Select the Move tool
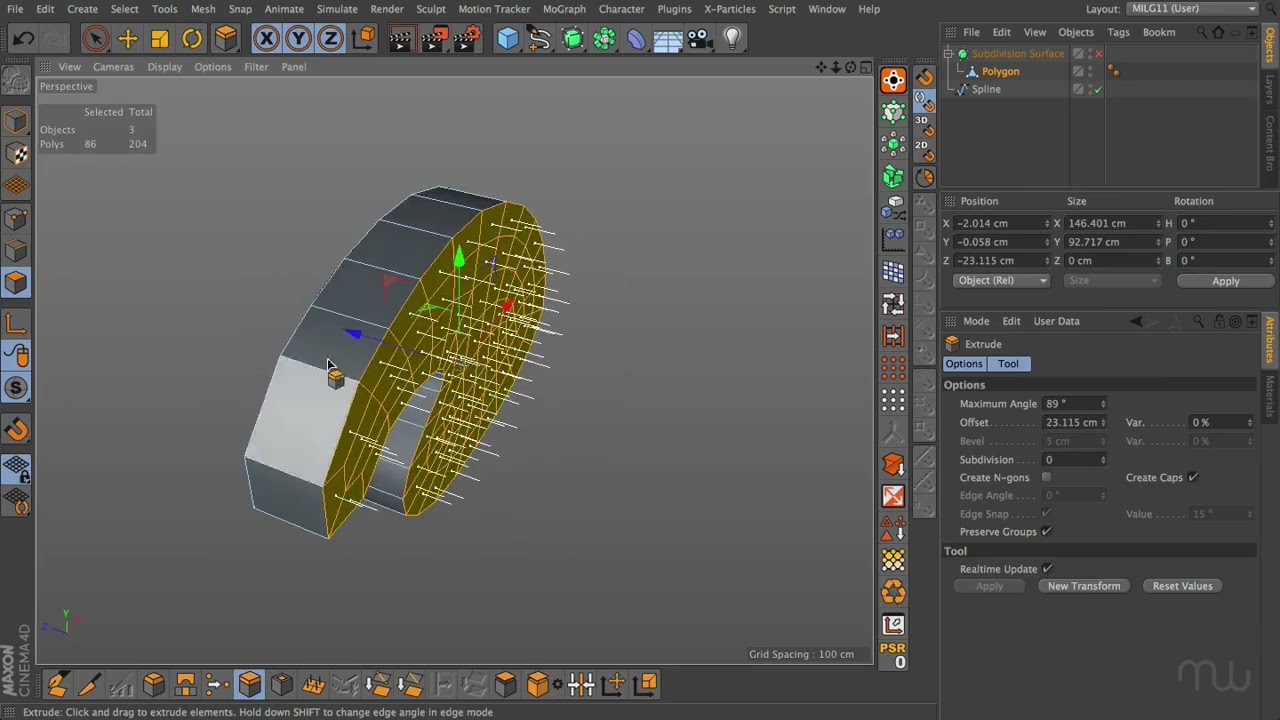 click(127, 39)
